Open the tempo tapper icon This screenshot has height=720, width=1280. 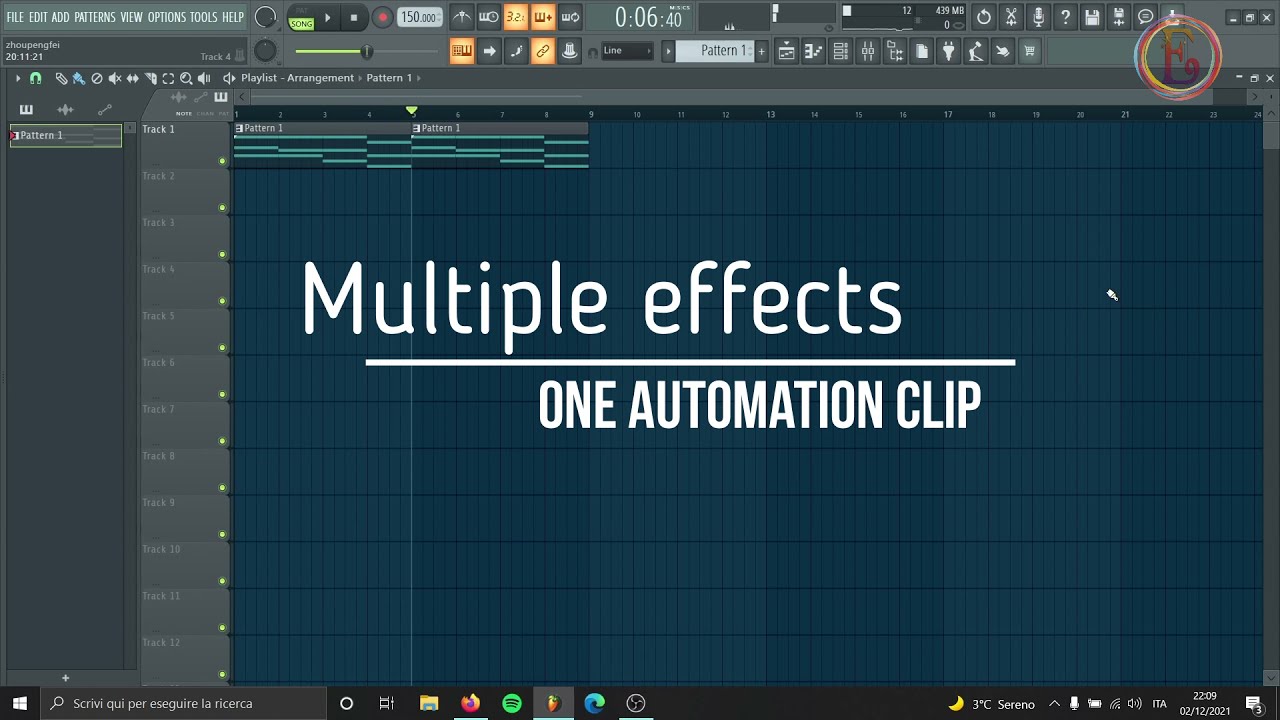pyautogui.click(x=976, y=51)
